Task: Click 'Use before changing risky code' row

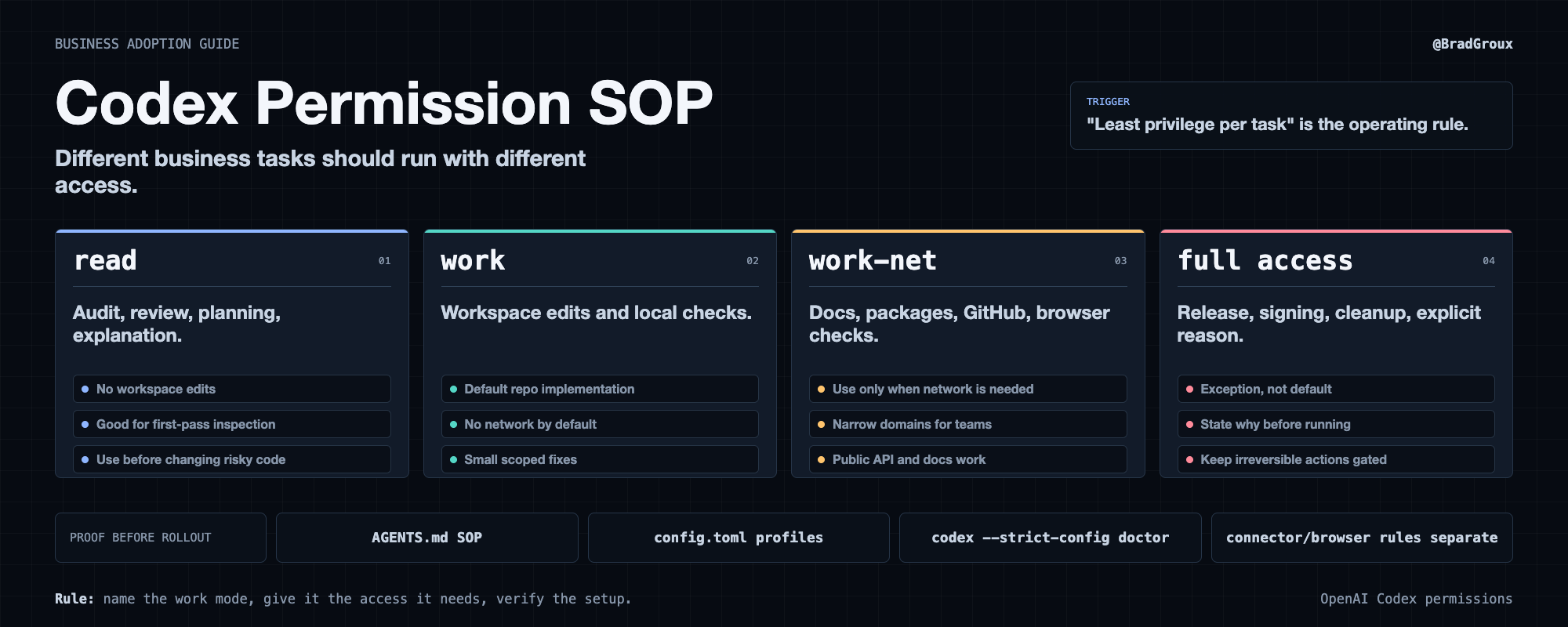Action: pos(232,459)
